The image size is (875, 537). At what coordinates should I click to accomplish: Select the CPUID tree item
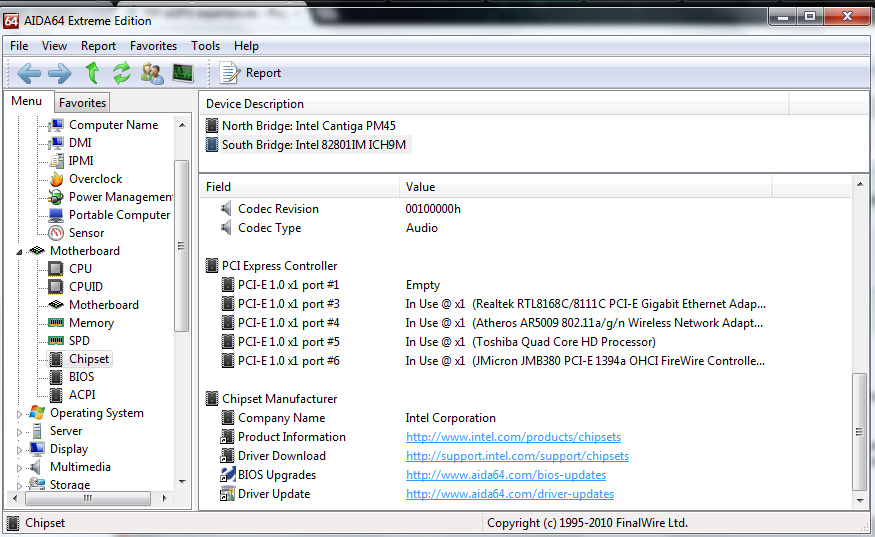[x=86, y=286]
